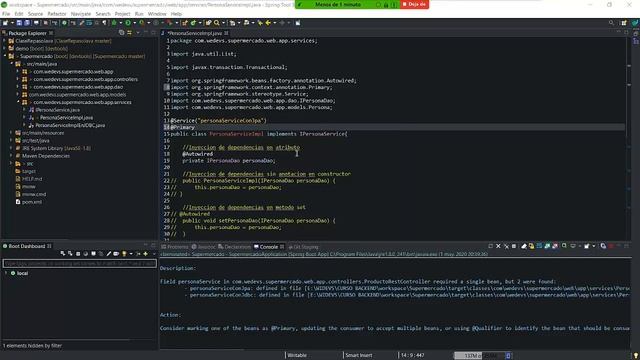The width and height of the screenshot is (640, 360).
Task: Open the Window menu
Action: [157, 14]
